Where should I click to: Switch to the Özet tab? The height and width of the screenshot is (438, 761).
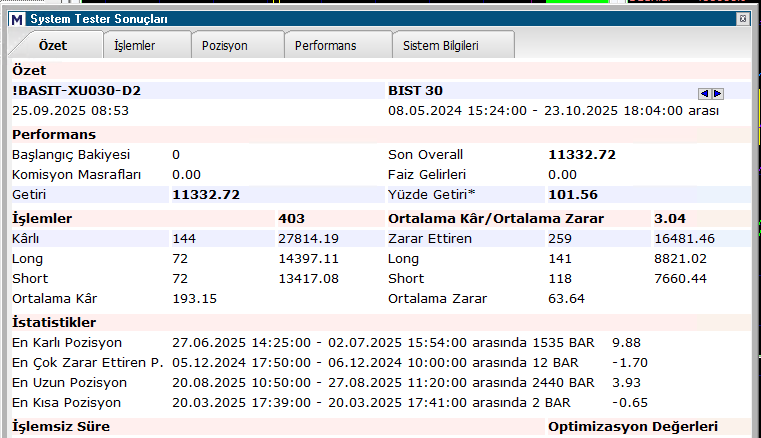[x=52, y=46]
